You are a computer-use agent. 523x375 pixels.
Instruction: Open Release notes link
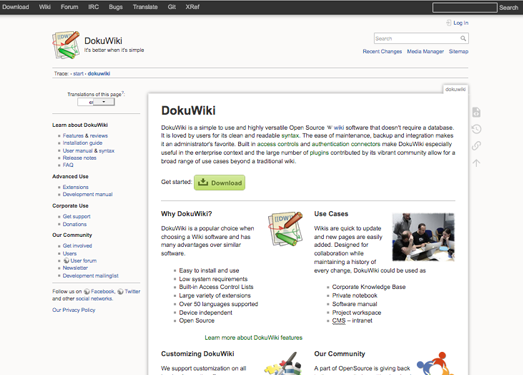click(x=79, y=158)
